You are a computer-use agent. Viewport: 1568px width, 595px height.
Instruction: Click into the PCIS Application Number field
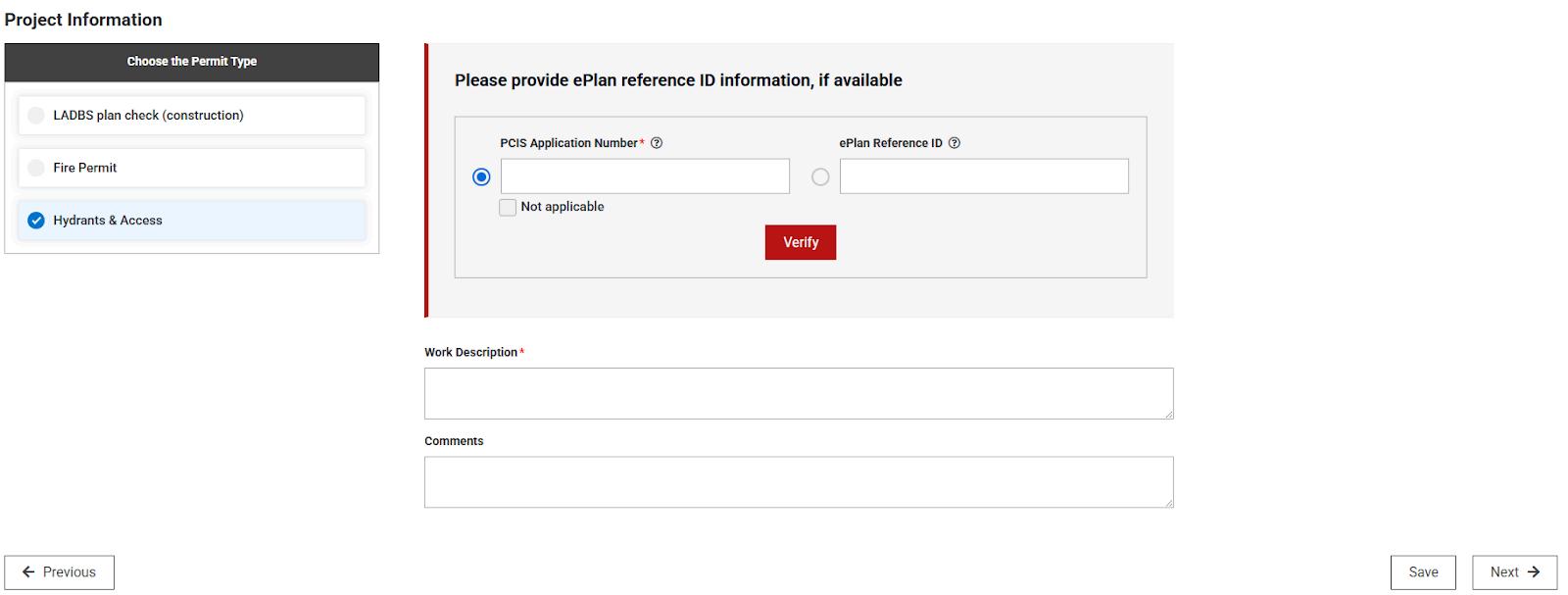(645, 176)
